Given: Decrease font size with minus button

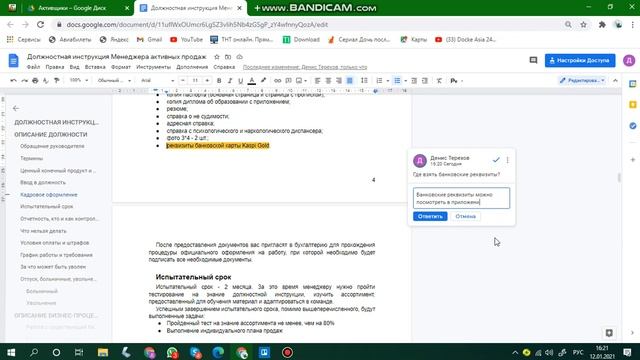Looking at the screenshot, I should [x=183, y=81].
